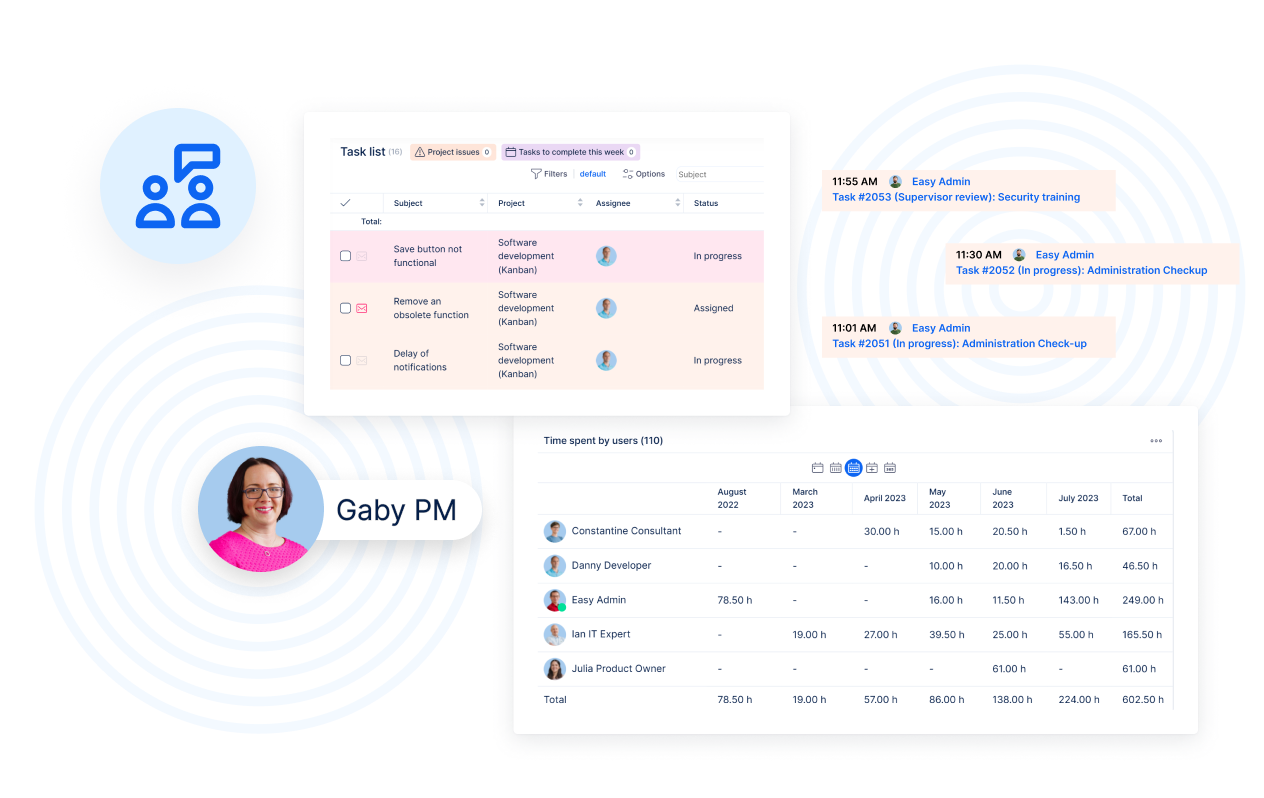
Task: Open Task #2053 Security training link
Action: (956, 198)
